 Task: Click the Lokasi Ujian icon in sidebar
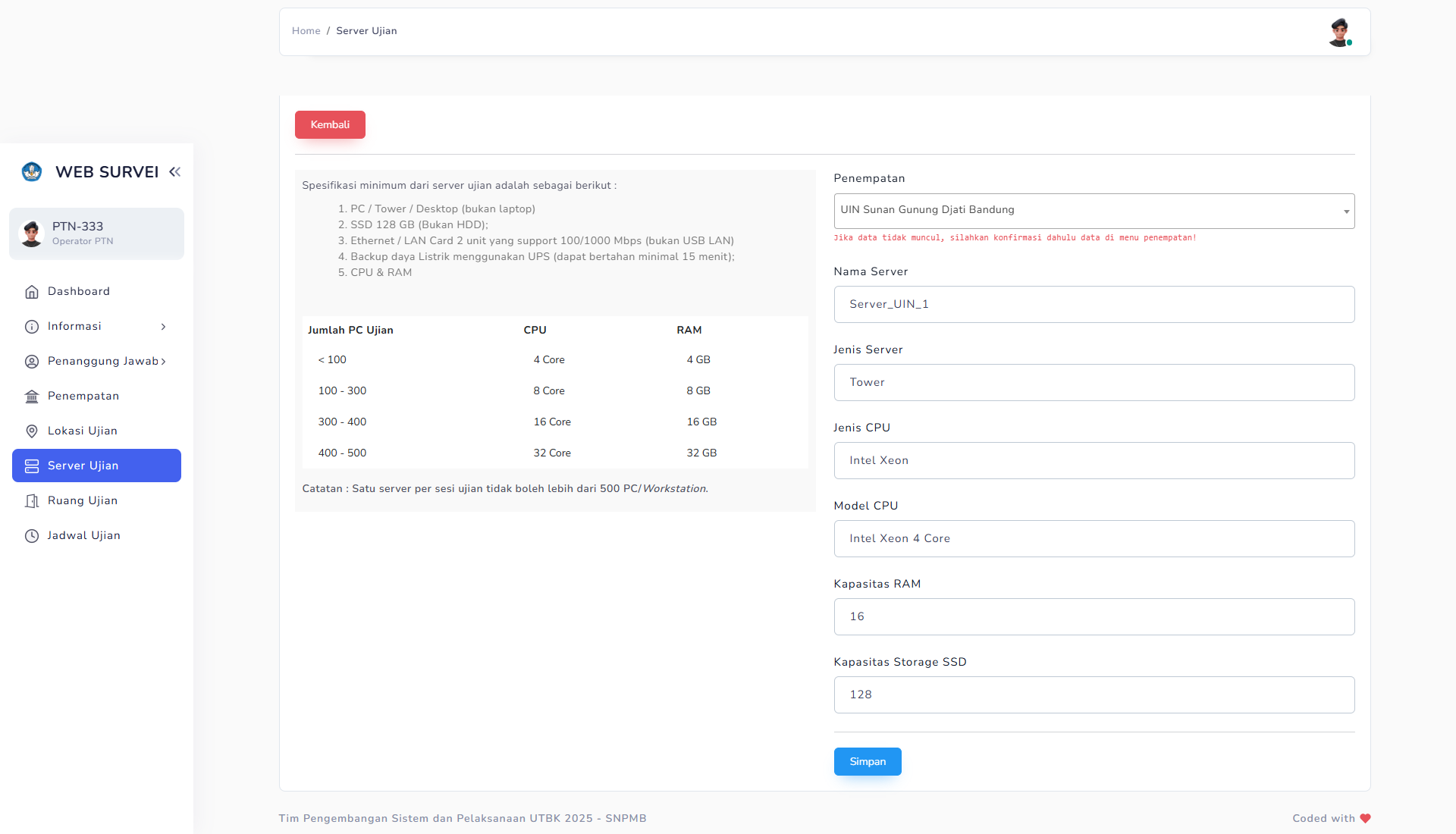31,430
